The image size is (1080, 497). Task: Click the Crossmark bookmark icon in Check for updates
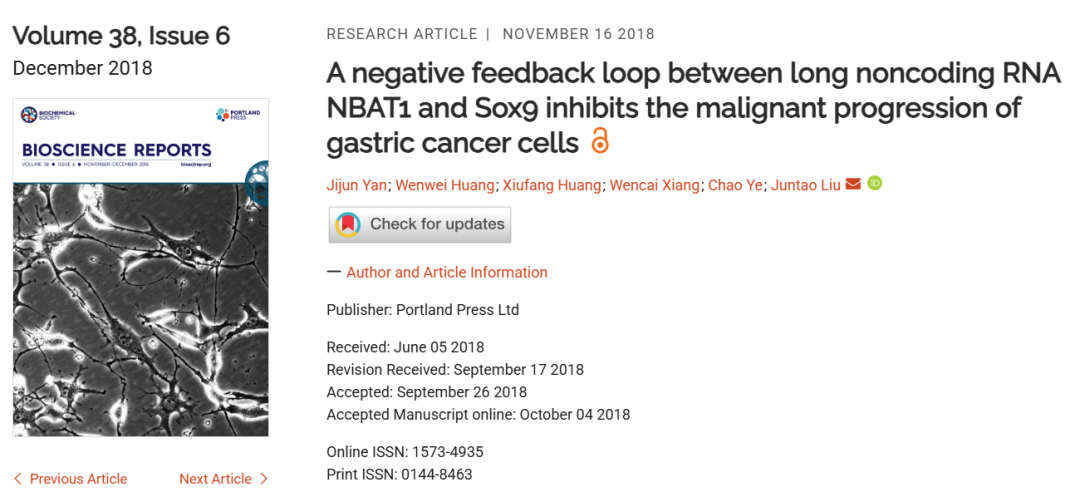pos(348,224)
